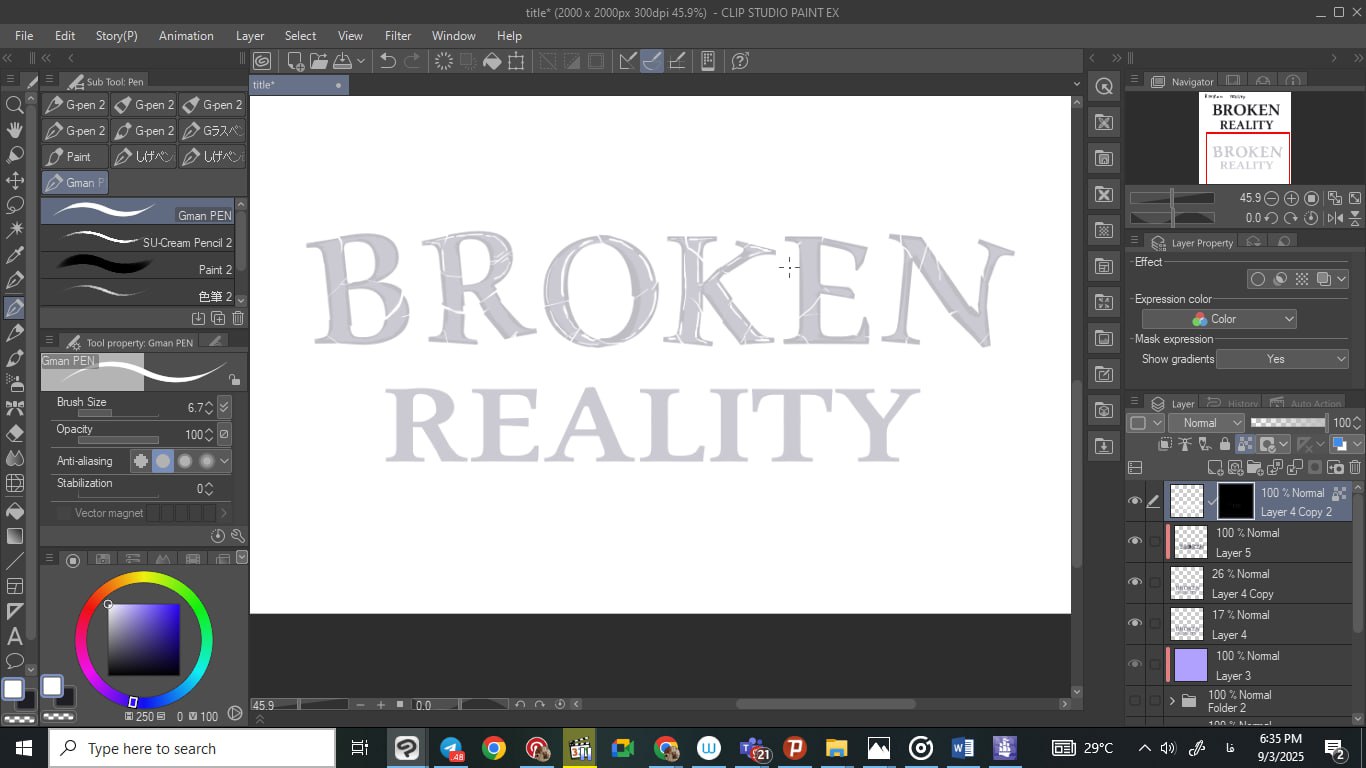
Task: Toggle visibility of Layer 3
Action: coord(1134,664)
